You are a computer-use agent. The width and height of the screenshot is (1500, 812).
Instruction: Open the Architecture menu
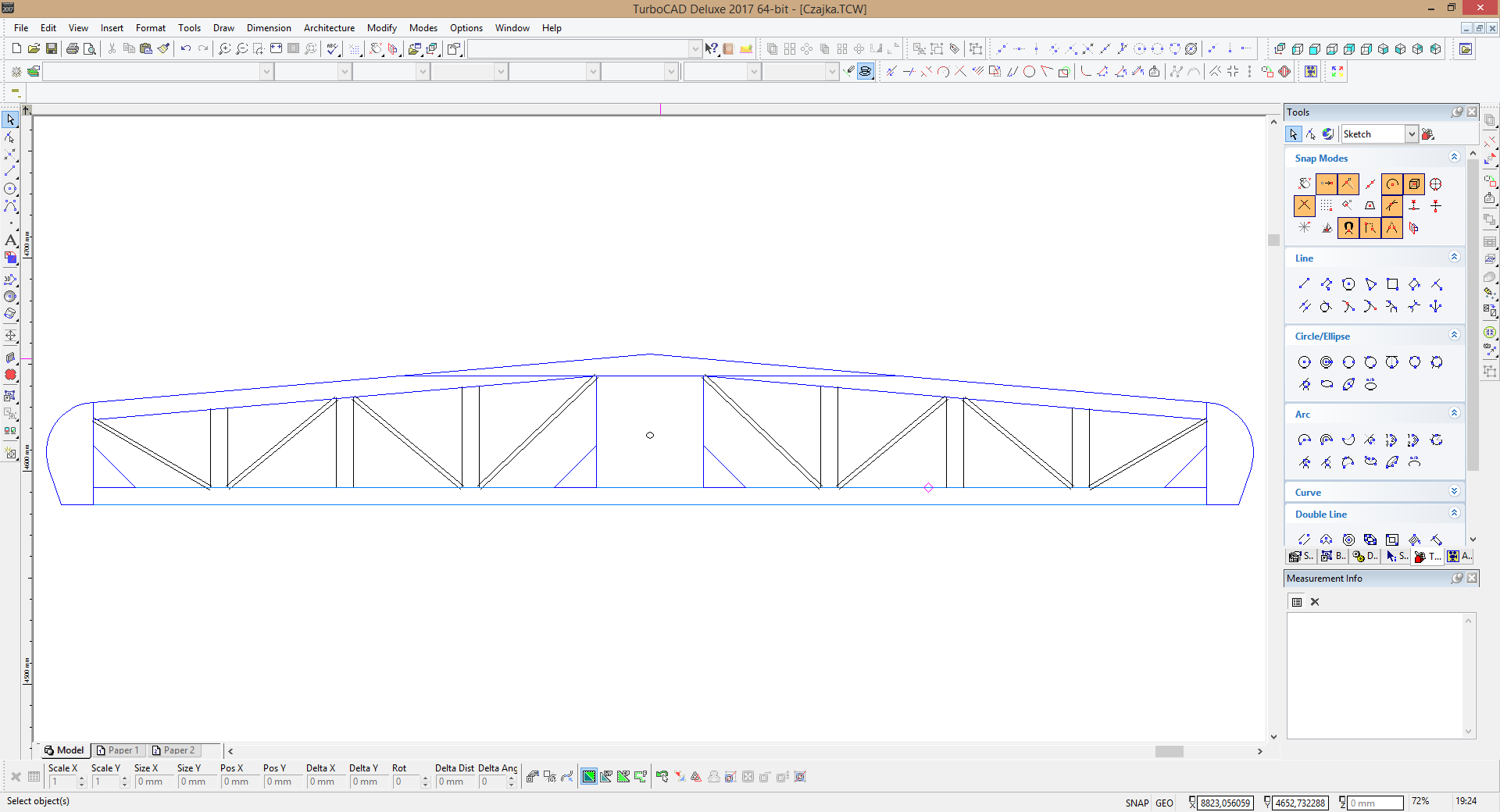coord(329,28)
